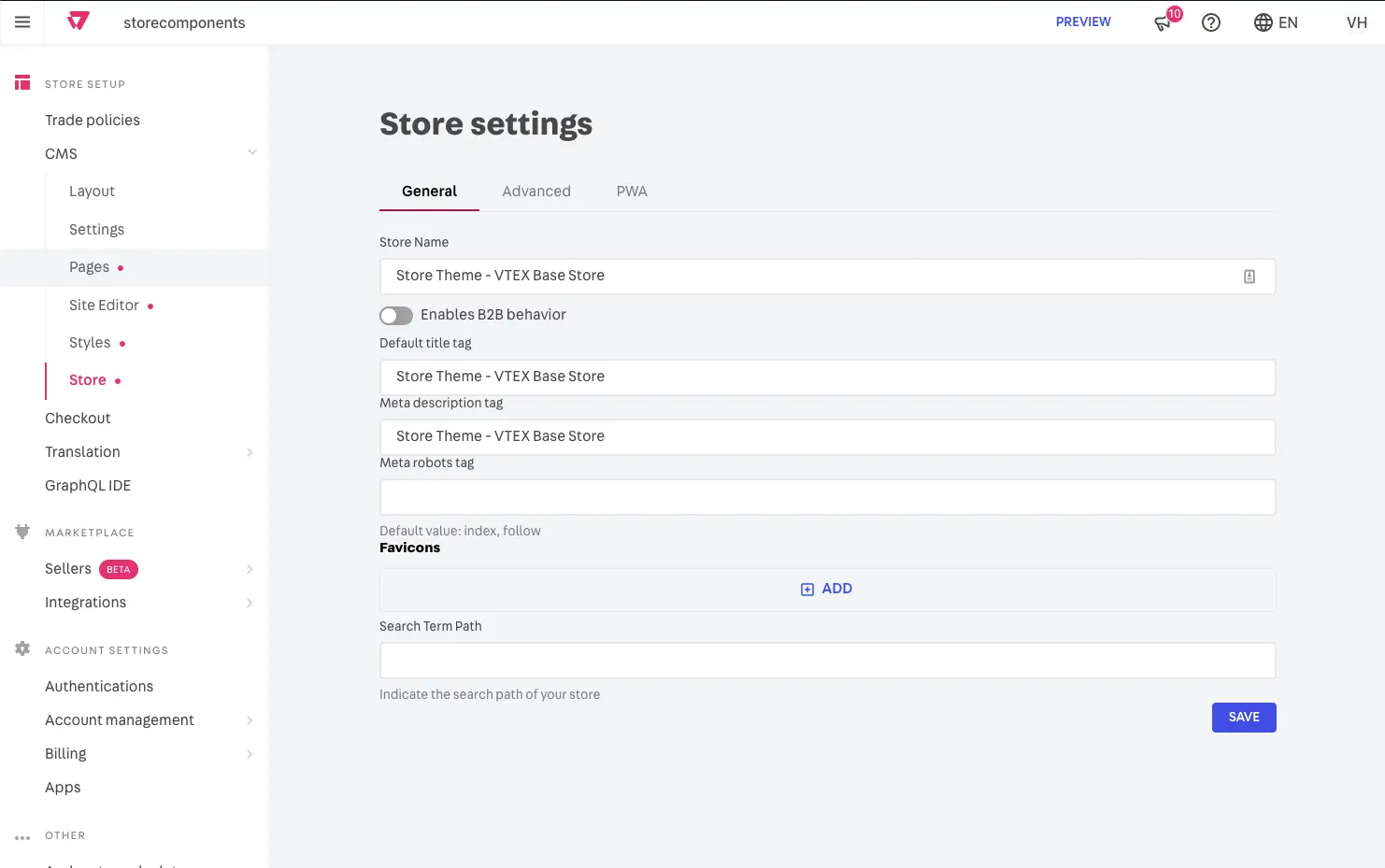Click the Store Setup section icon
This screenshot has width=1385, height=868.
(x=22, y=83)
